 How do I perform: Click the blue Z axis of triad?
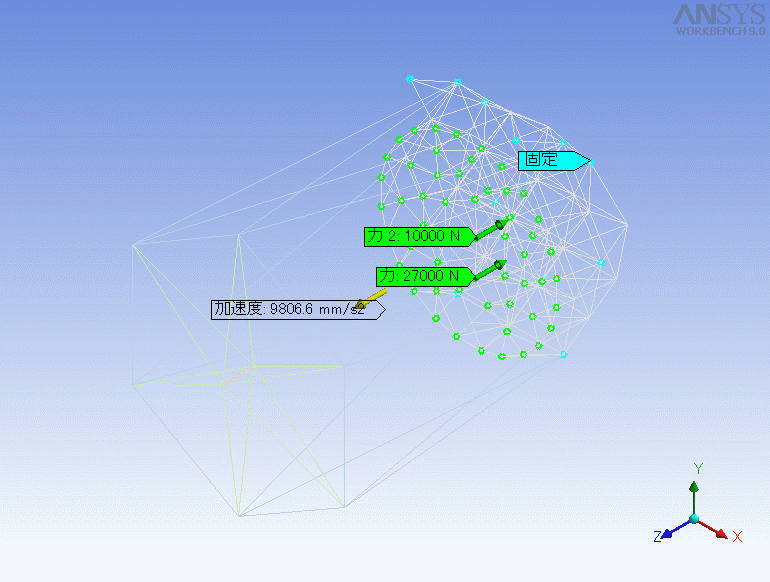(675, 529)
